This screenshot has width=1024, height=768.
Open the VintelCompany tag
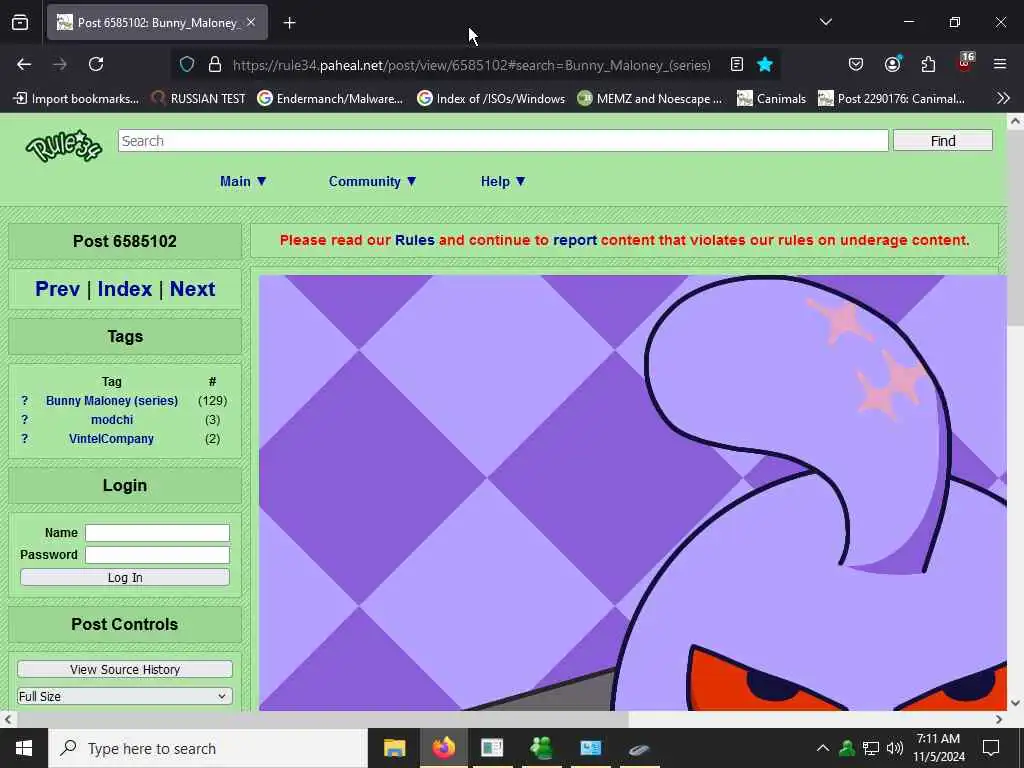point(112,438)
